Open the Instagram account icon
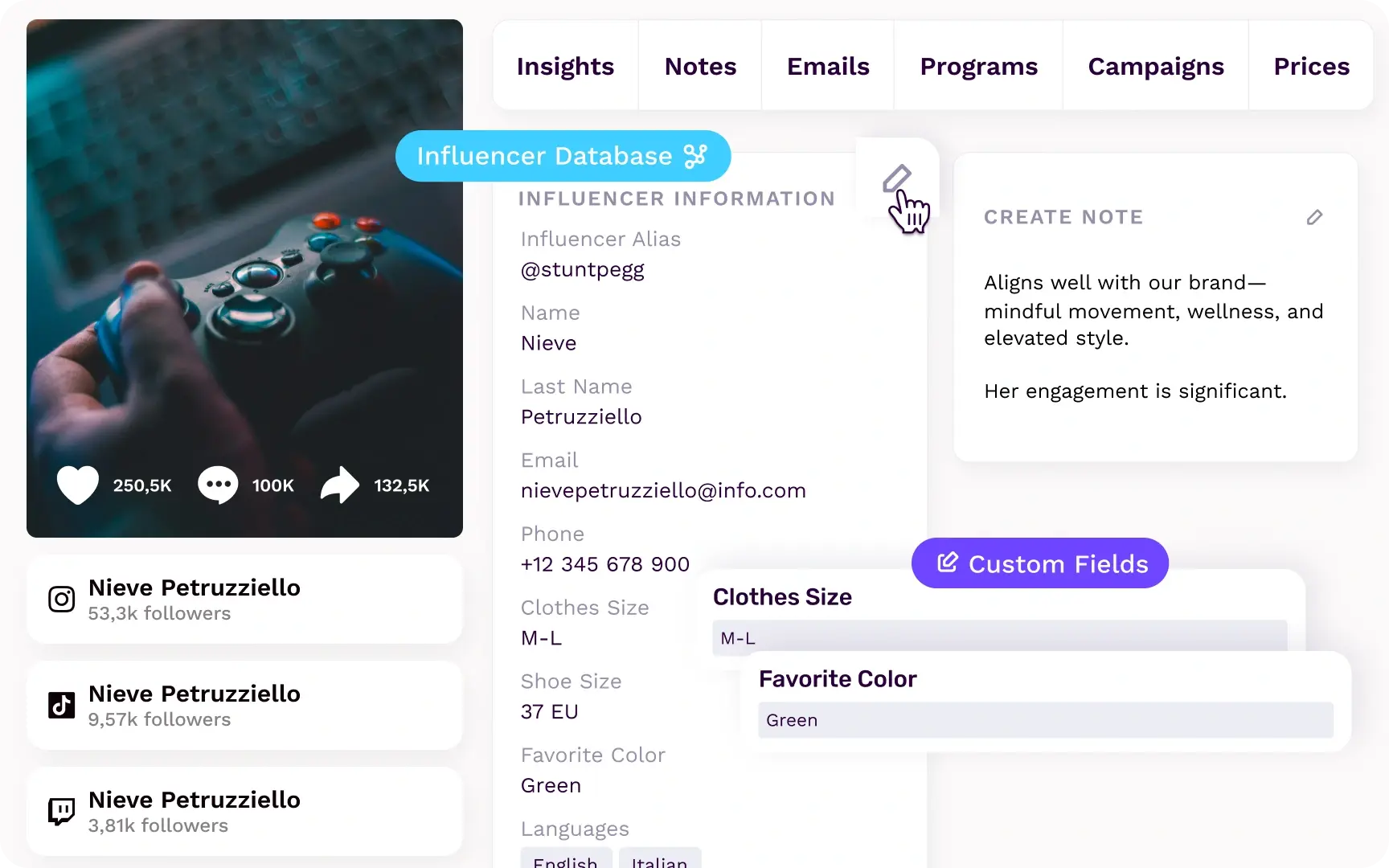This screenshot has height=868, width=1389. [x=61, y=599]
